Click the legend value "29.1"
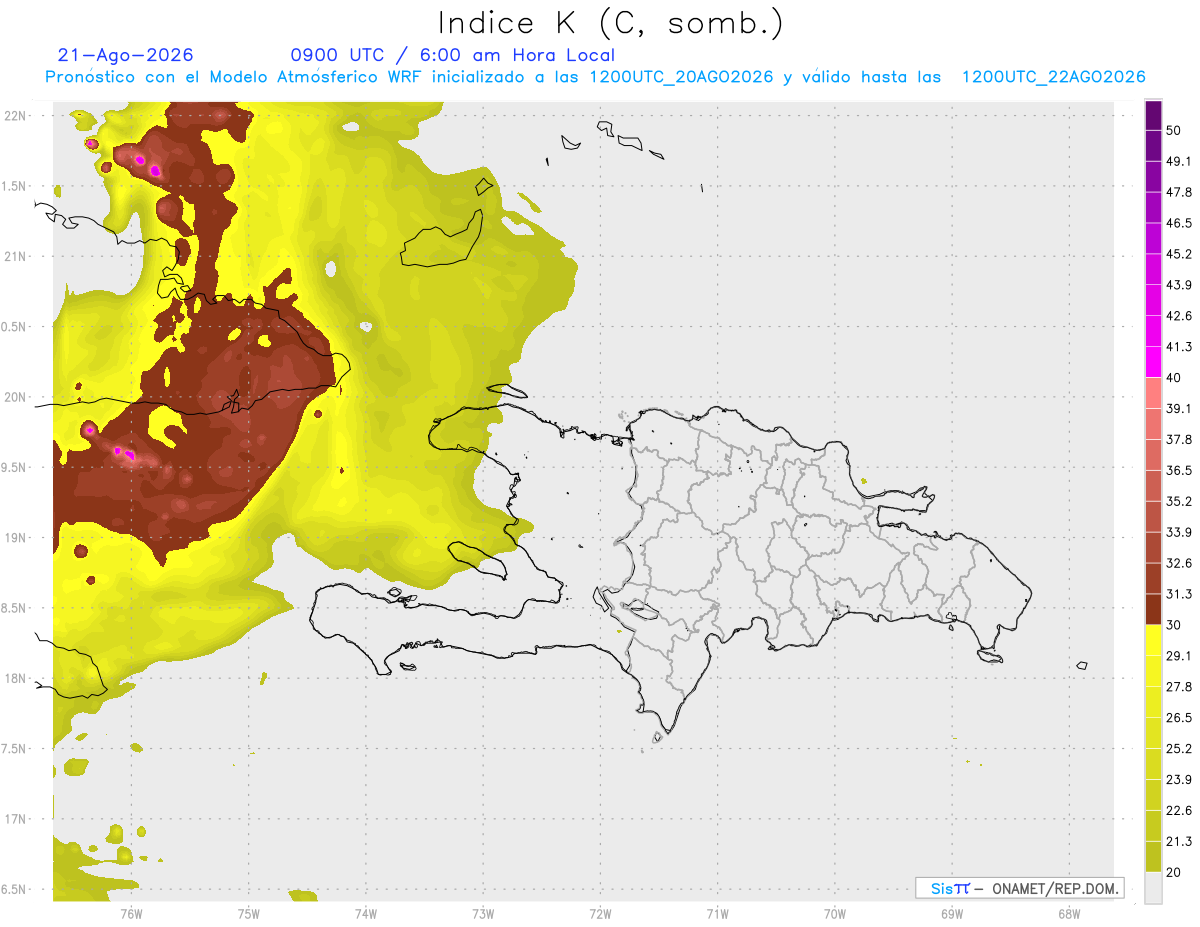The image size is (1200, 927). coord(1179,656)
